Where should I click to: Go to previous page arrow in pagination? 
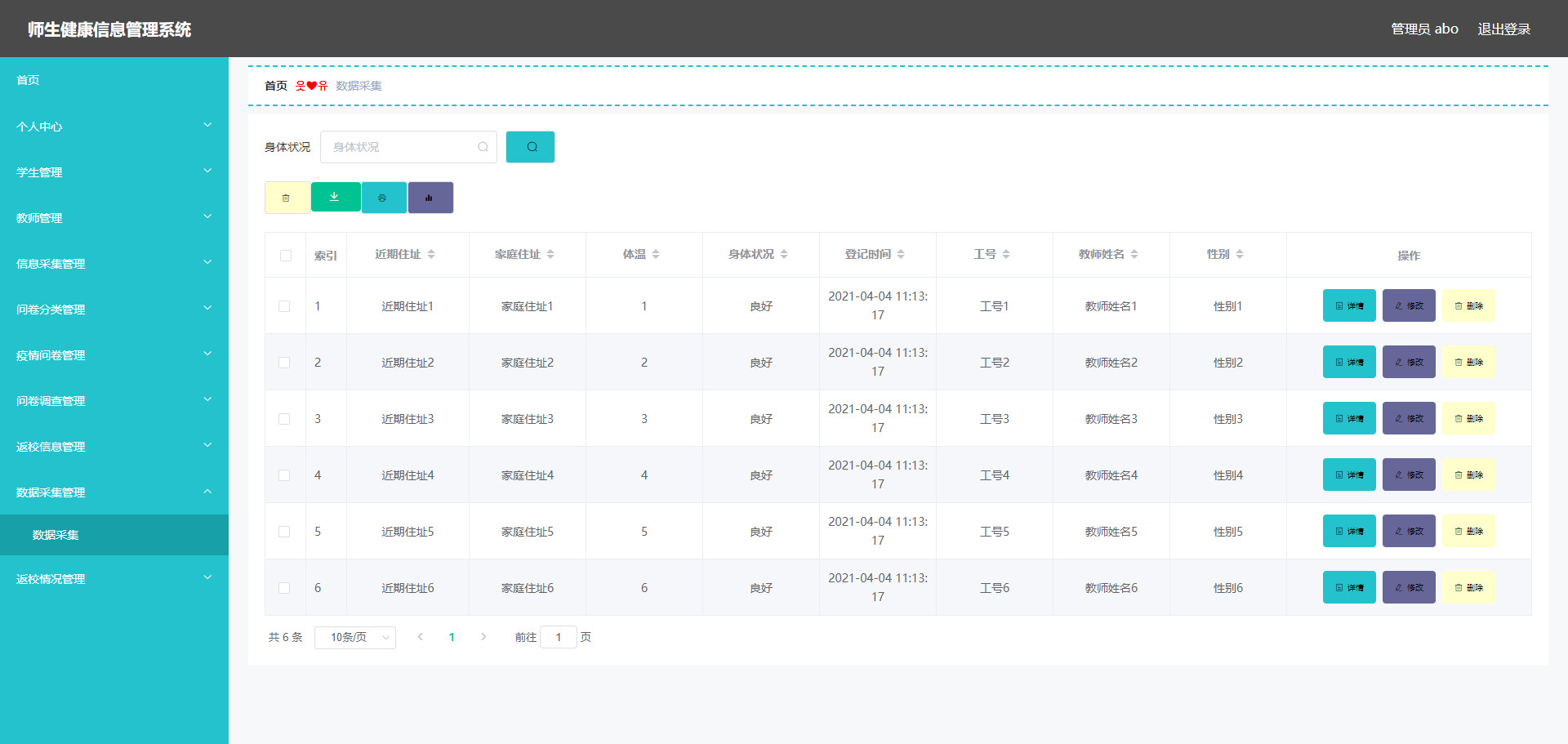coord(420,637)
